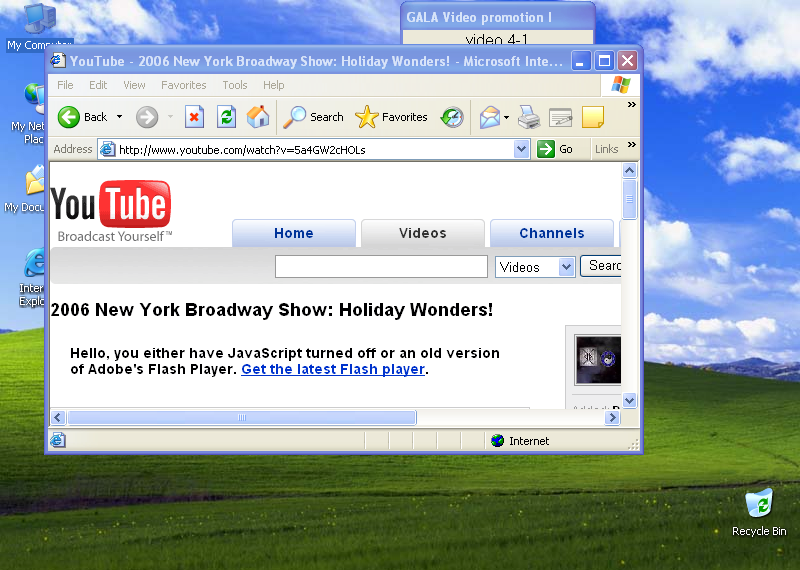Click the Forward arrow icon

pyautogui.click(x=147, y=117)
